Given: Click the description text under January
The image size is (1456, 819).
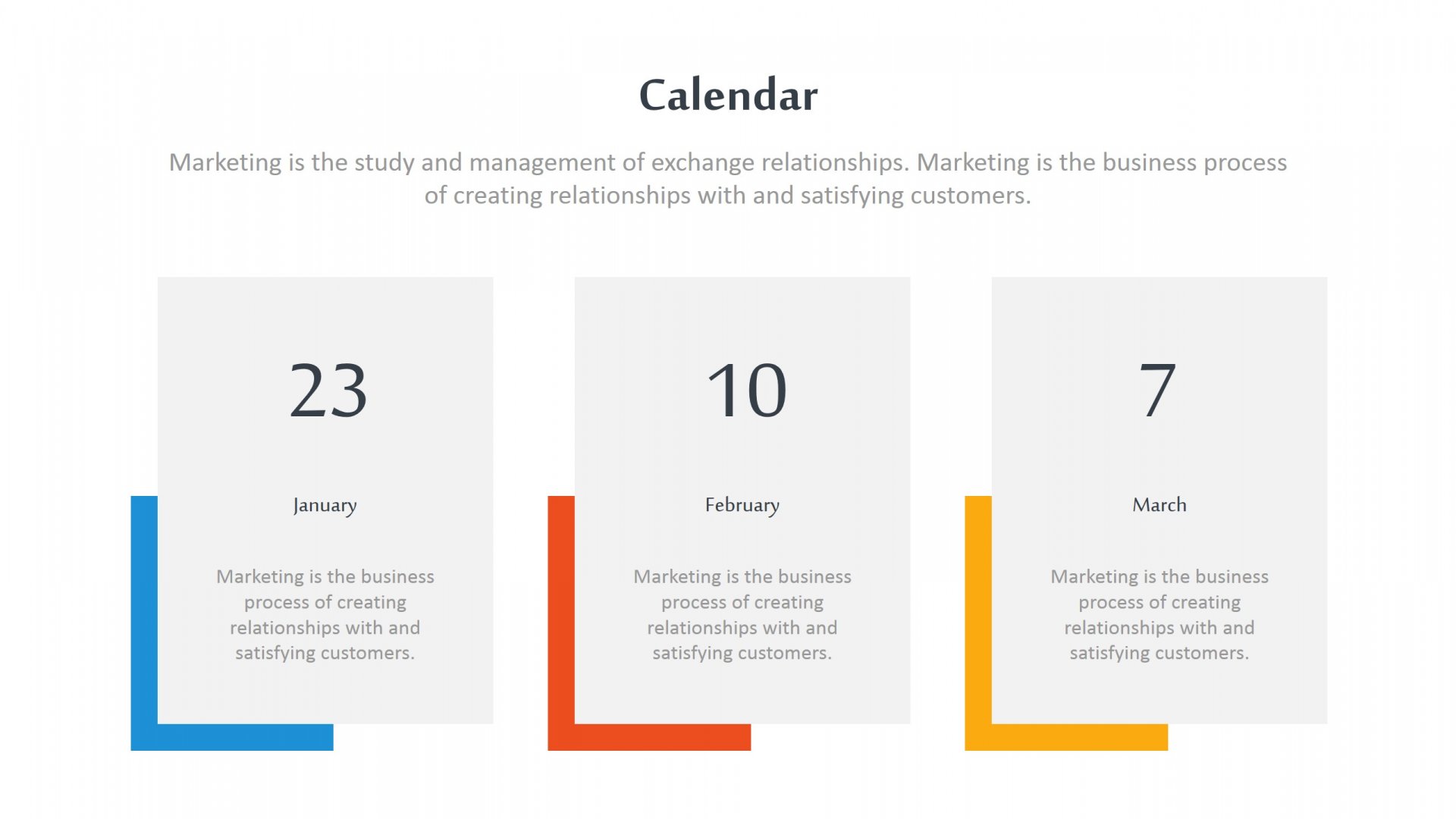Looking at the screenshot, I should [x=325, y=614].
